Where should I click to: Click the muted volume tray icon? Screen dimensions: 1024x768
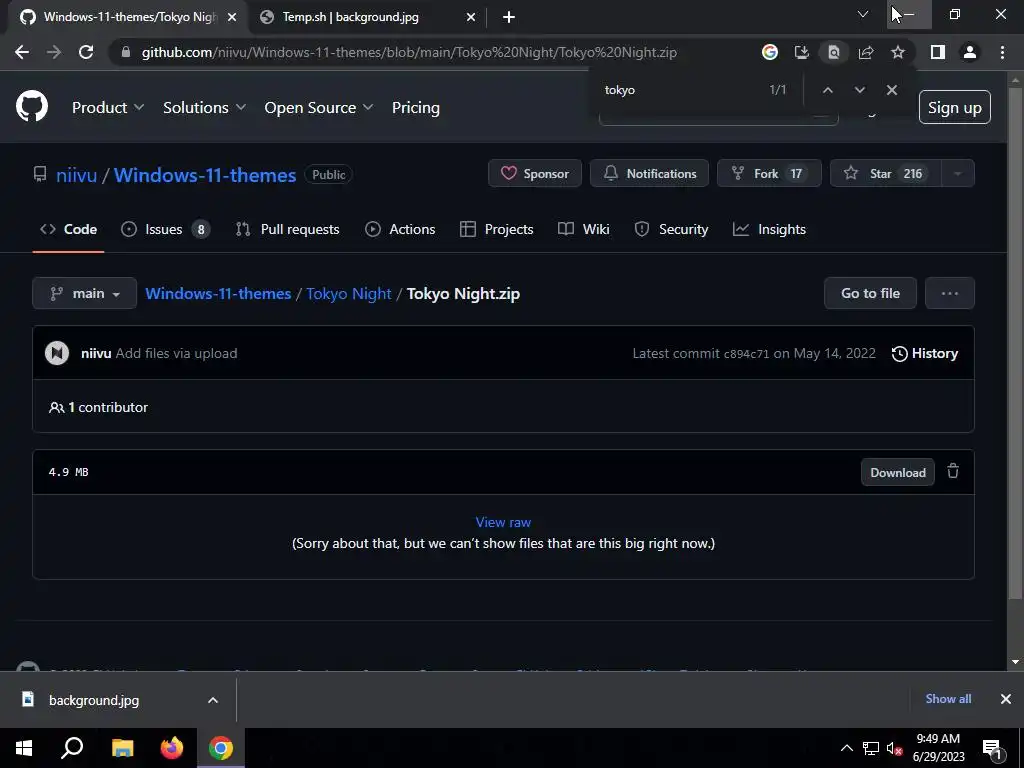(x=894, y=748)
